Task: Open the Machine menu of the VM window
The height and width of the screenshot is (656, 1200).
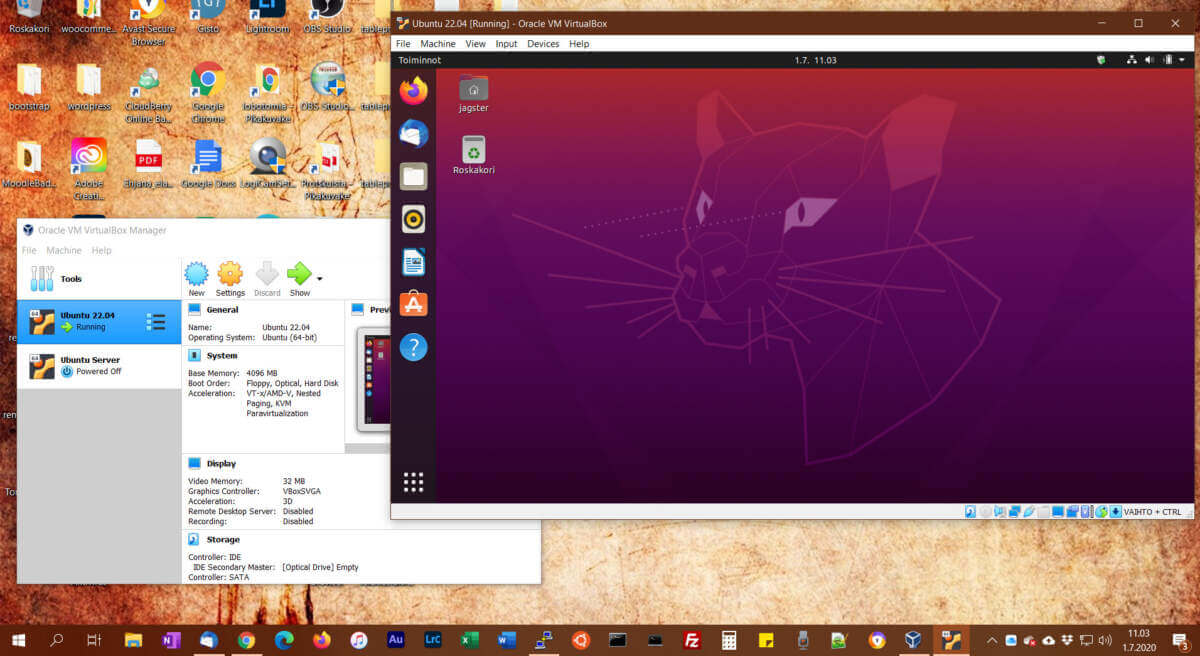Action: point(438,44)
